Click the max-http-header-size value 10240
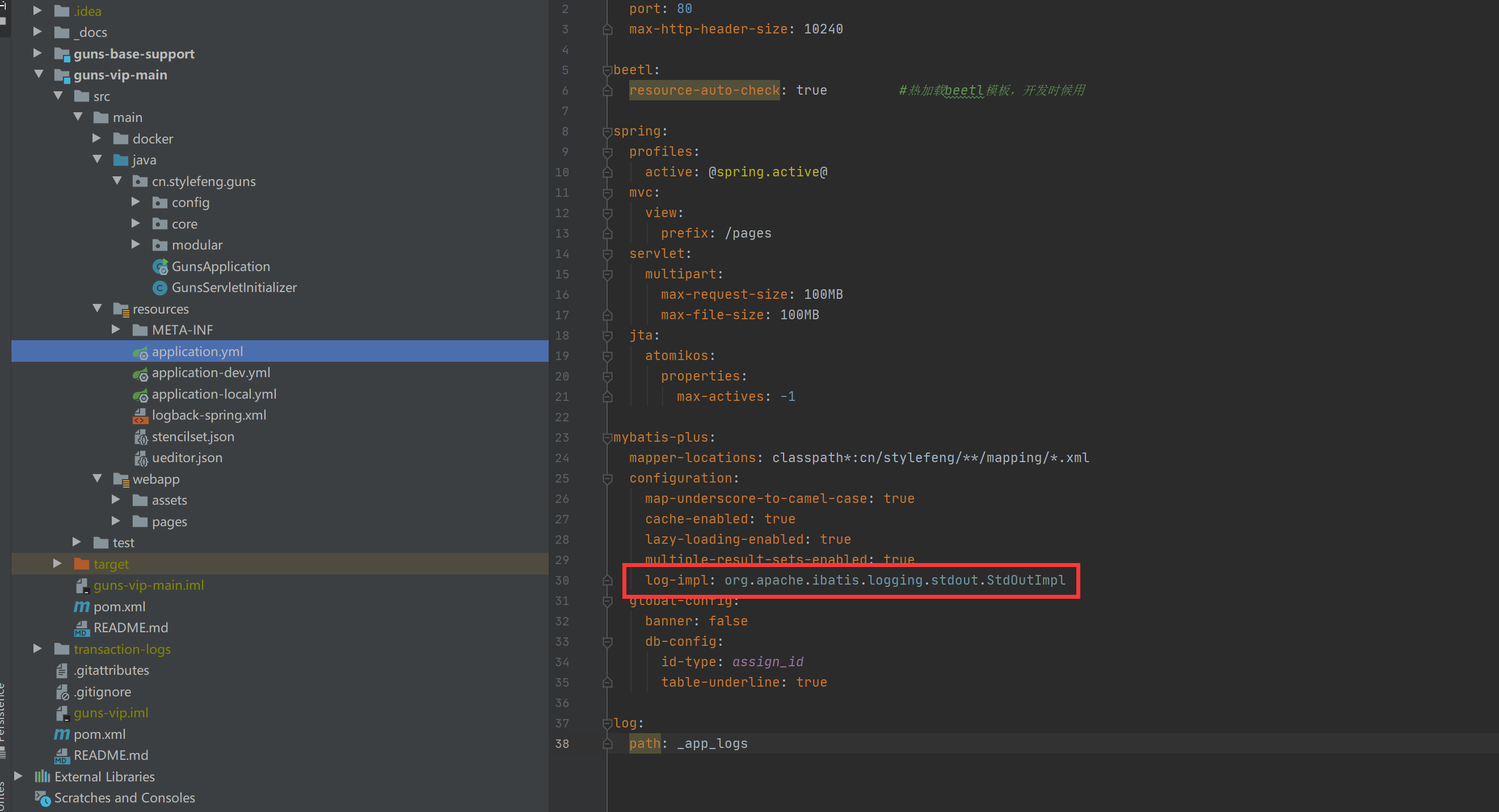The image size is (1499, 812). pyautogui.click(x=823, y=29)
